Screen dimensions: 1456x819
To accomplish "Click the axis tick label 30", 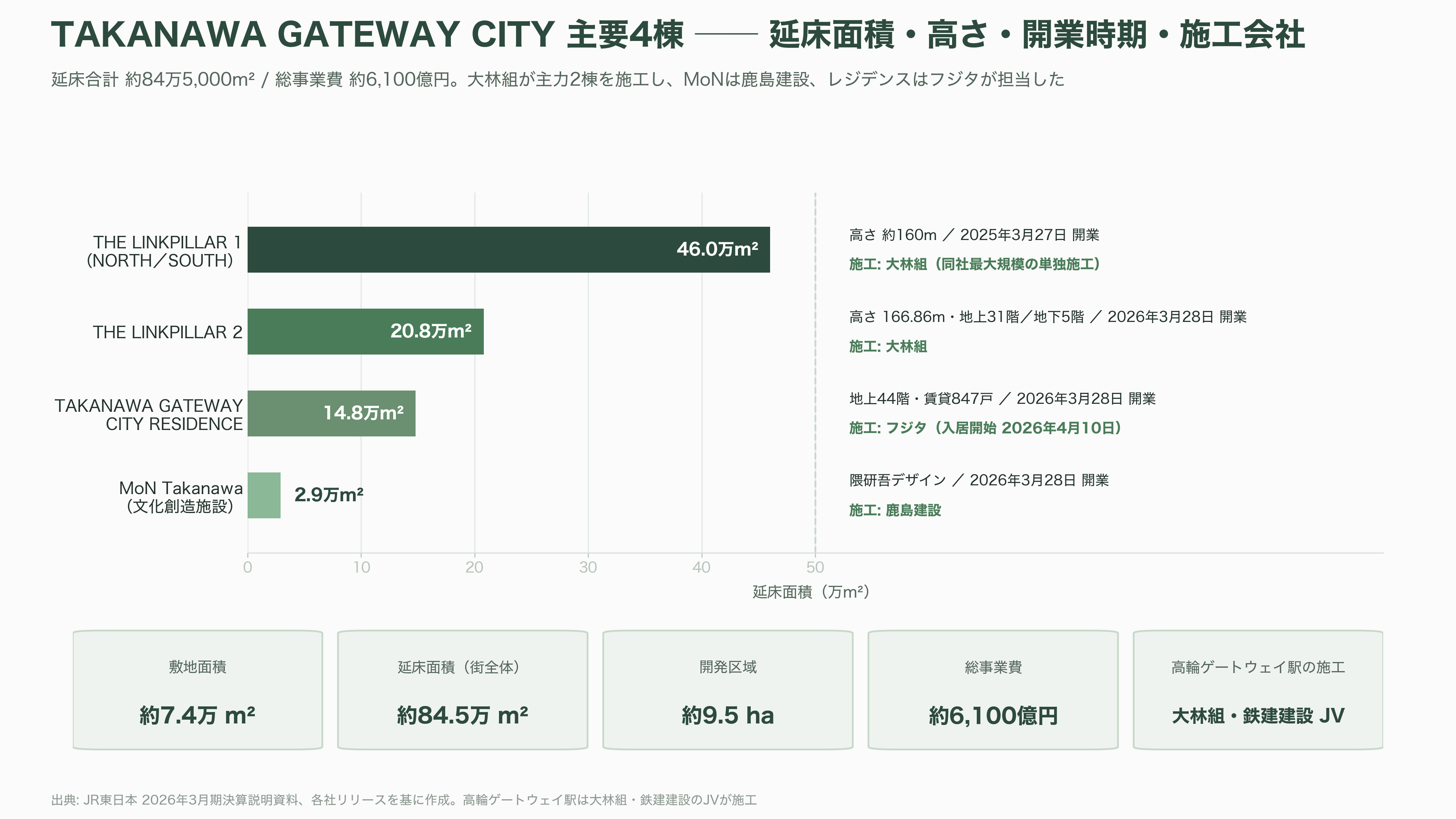I will pos(588,567).
